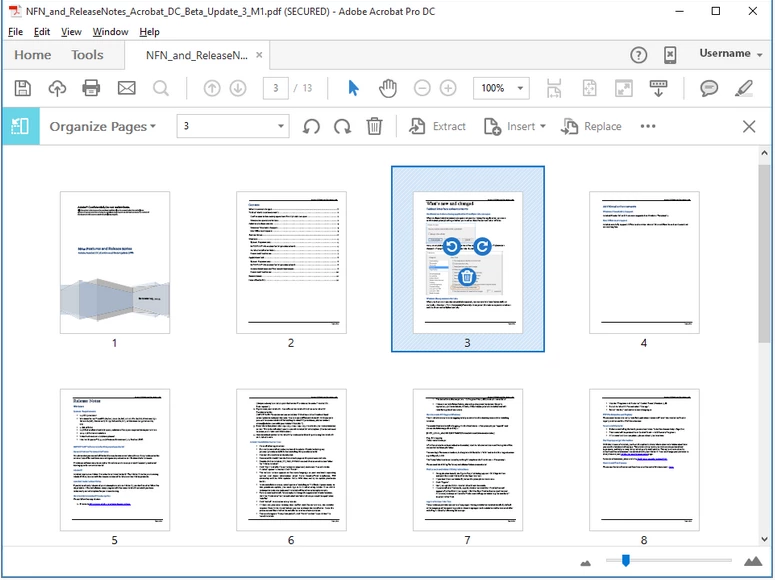Click the scrollbar up arrow
Image resolution: width=775 pixels, height=580 pixels.
pos(764,153)
